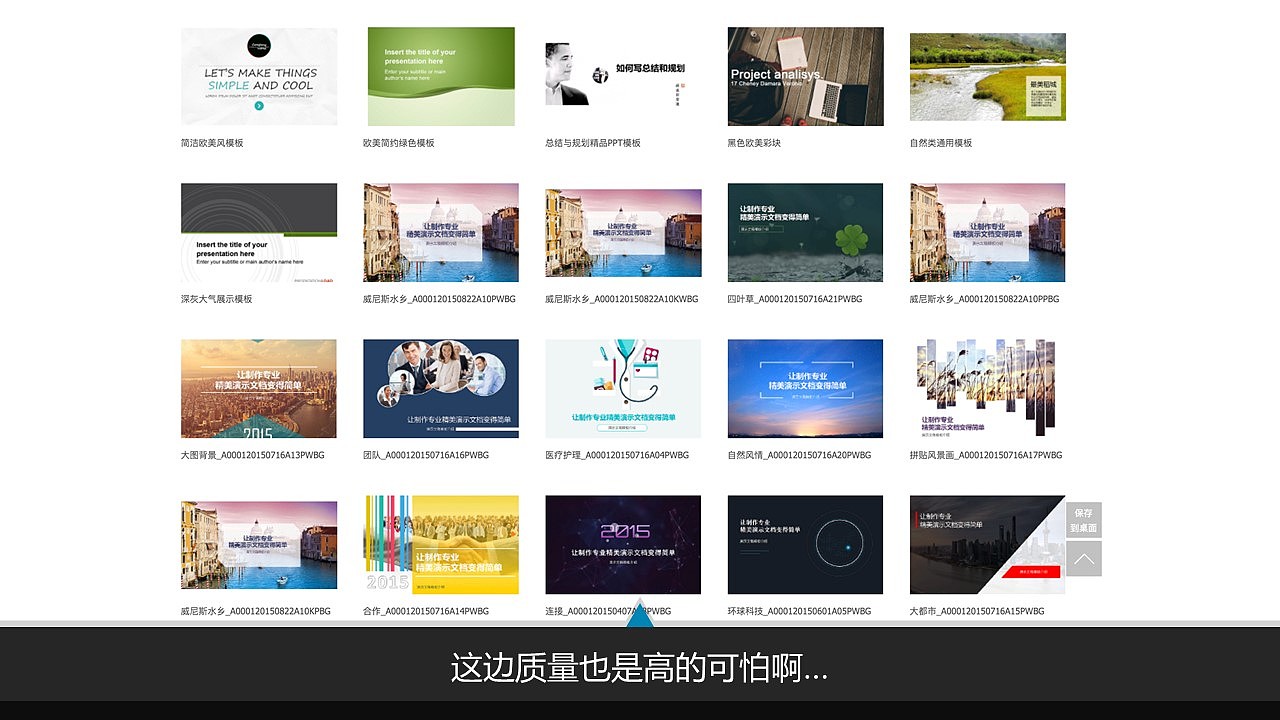1280x720 pixels.
Task: Collapse the panel with the up arrow chevron
Action: [x=1085, y=559]
